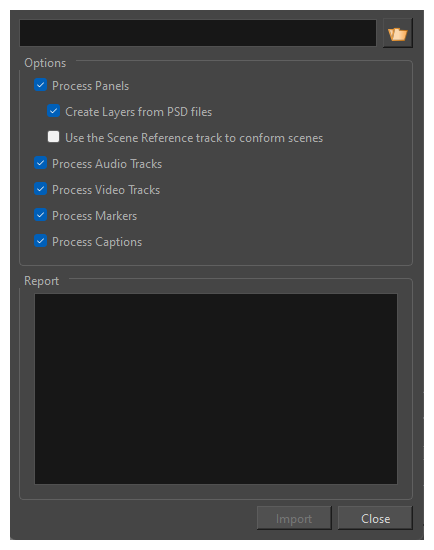
Task: Click the 'conform scenes' option label text
Action: [x=281, y=138]
